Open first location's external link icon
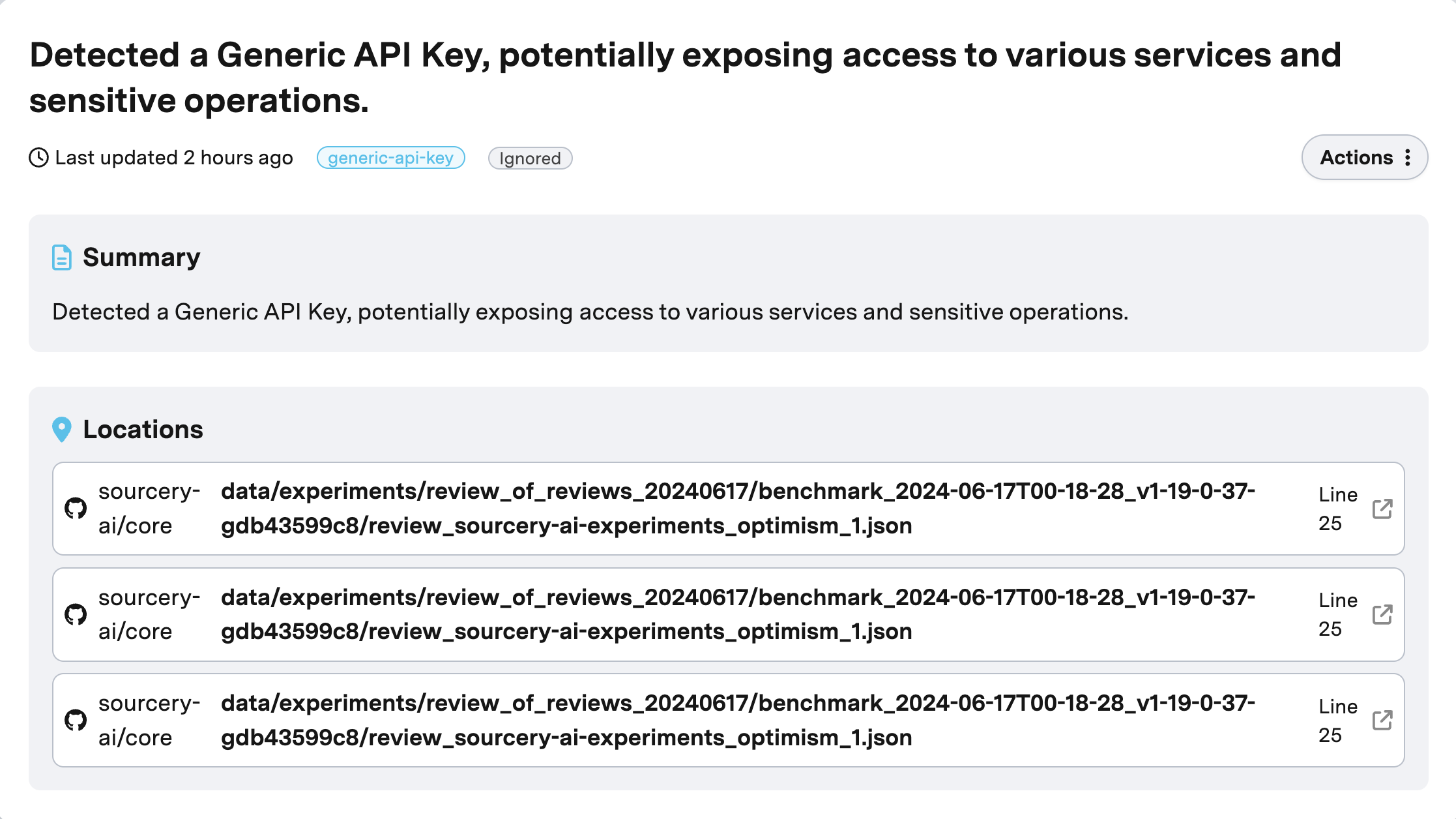This screenshot has height=819, width=1456. pos(1382,509)
